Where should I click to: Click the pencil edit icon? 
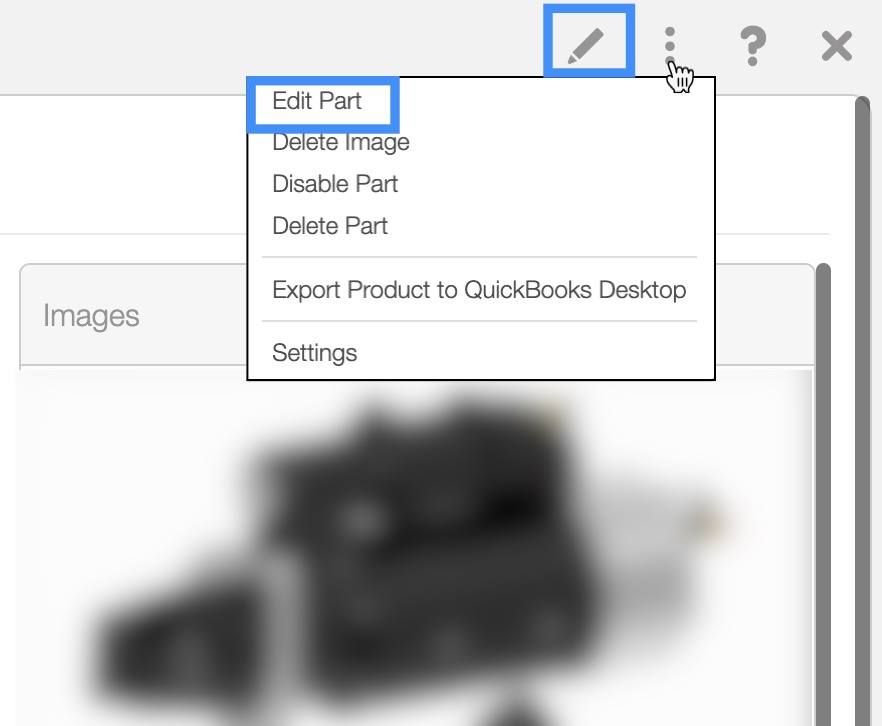[588, 46]
